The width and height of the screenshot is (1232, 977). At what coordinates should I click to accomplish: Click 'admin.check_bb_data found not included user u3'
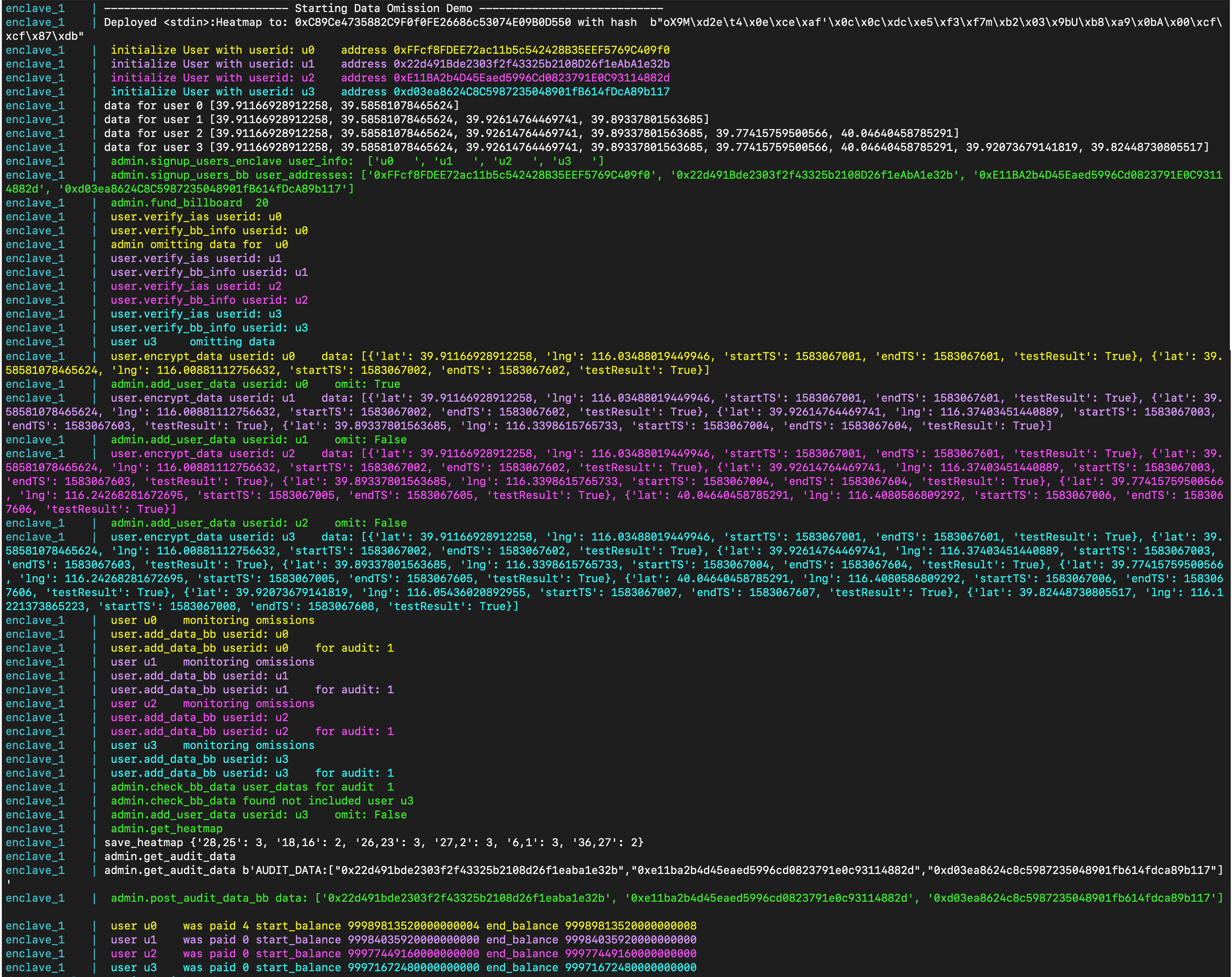pos(262,801)
